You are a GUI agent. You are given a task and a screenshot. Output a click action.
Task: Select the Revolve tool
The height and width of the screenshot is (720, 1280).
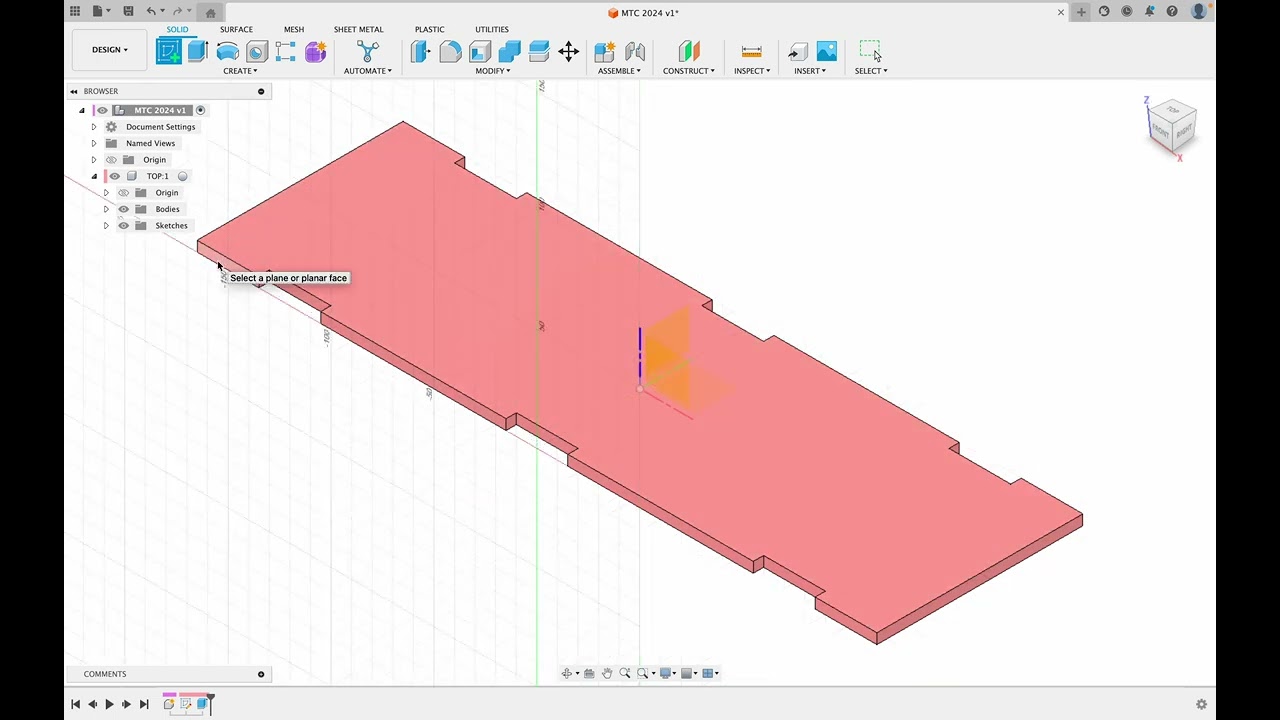[227, 52]
